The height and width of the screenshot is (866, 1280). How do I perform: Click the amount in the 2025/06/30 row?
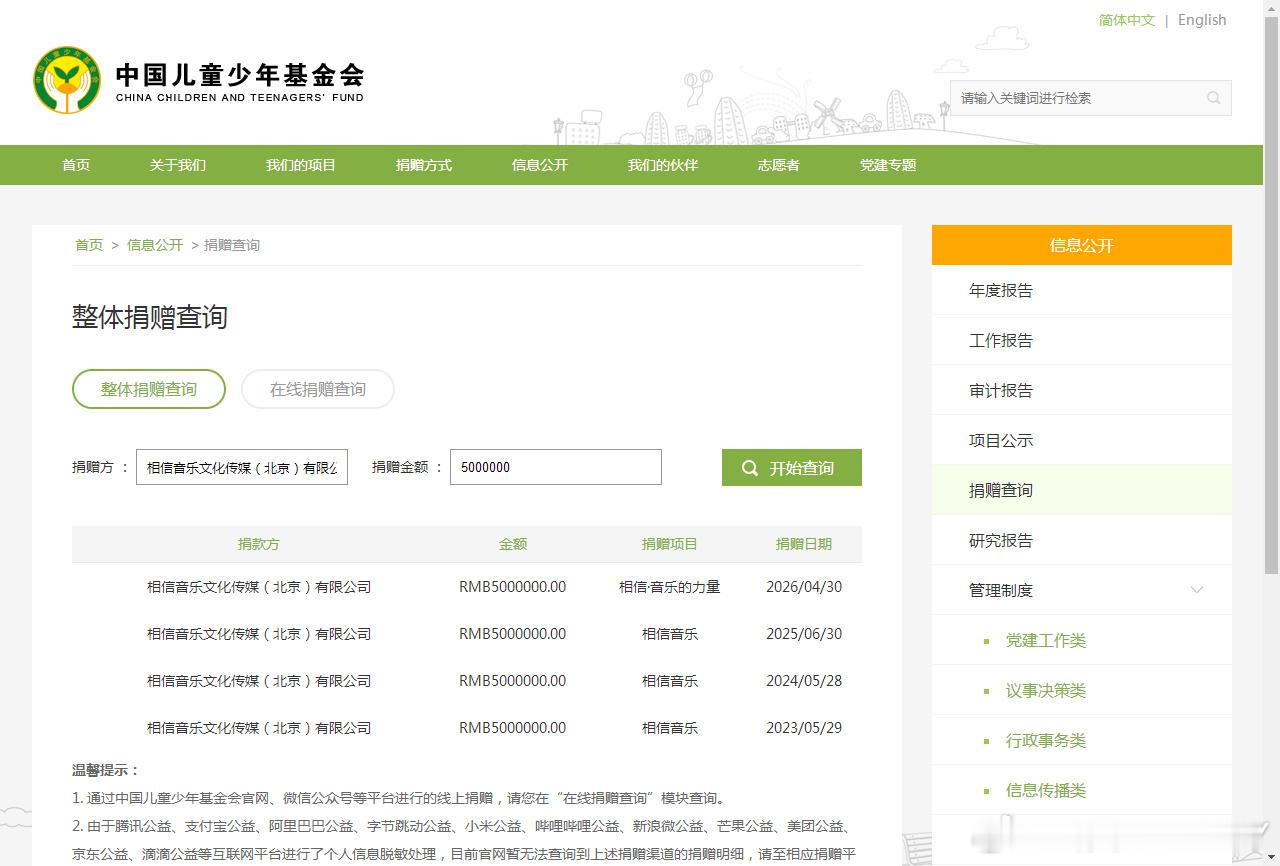coord(513,634)
